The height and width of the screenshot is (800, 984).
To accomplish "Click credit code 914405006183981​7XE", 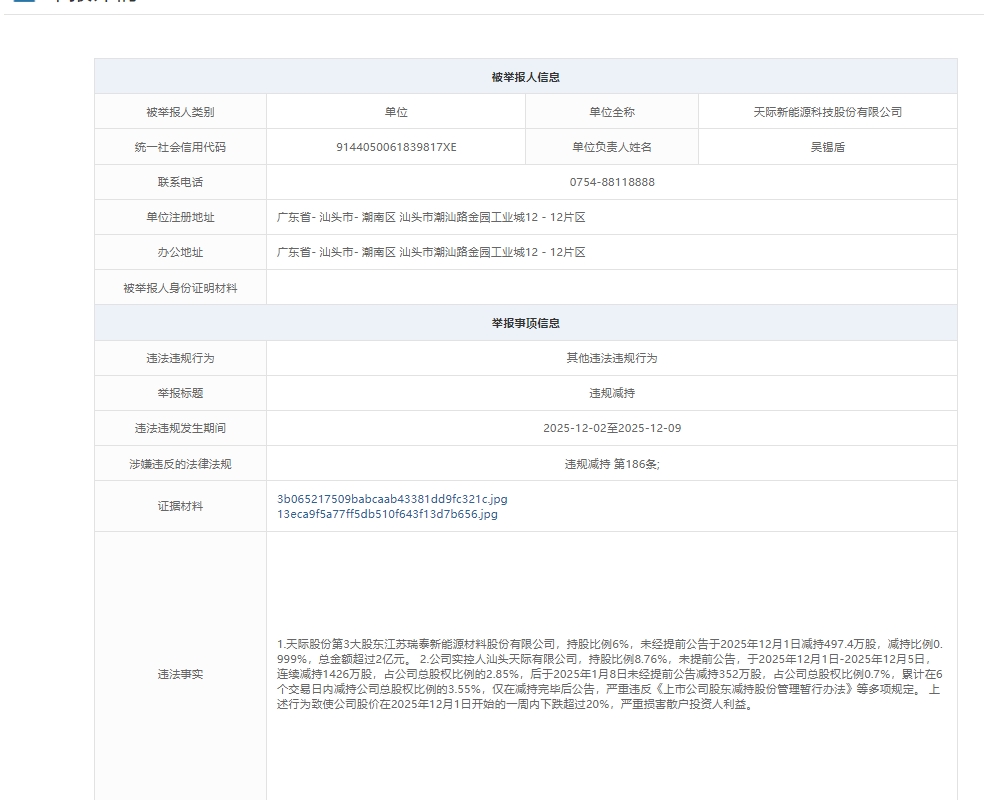I will click(x=396, y=147).
